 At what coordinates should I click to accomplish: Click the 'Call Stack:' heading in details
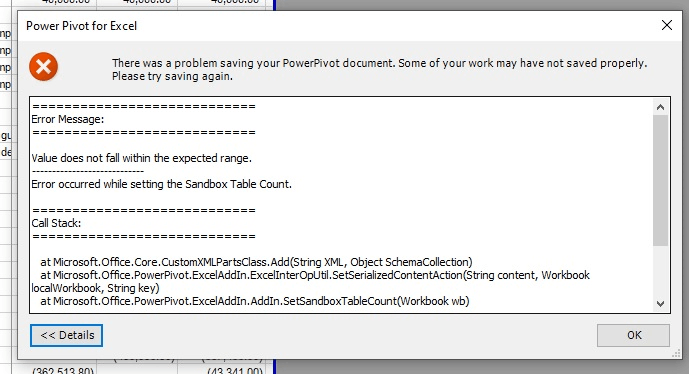(x=56, y=223)
